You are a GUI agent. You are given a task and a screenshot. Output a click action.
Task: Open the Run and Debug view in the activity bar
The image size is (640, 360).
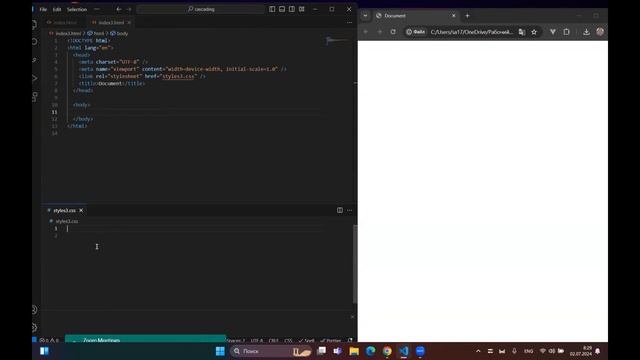click(x=35, y=78)
